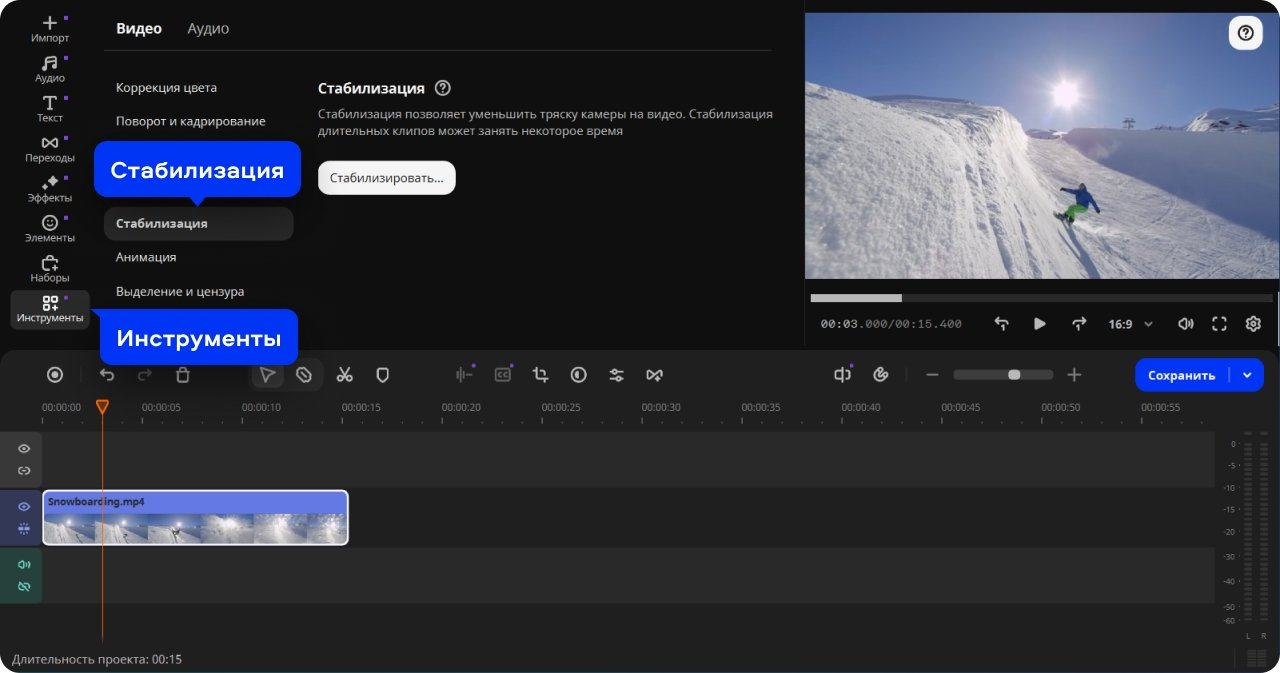Viewport: 1280px width, 673px height.
Task: Toggle visibility of the top timeline track
Action: [22, 448]
